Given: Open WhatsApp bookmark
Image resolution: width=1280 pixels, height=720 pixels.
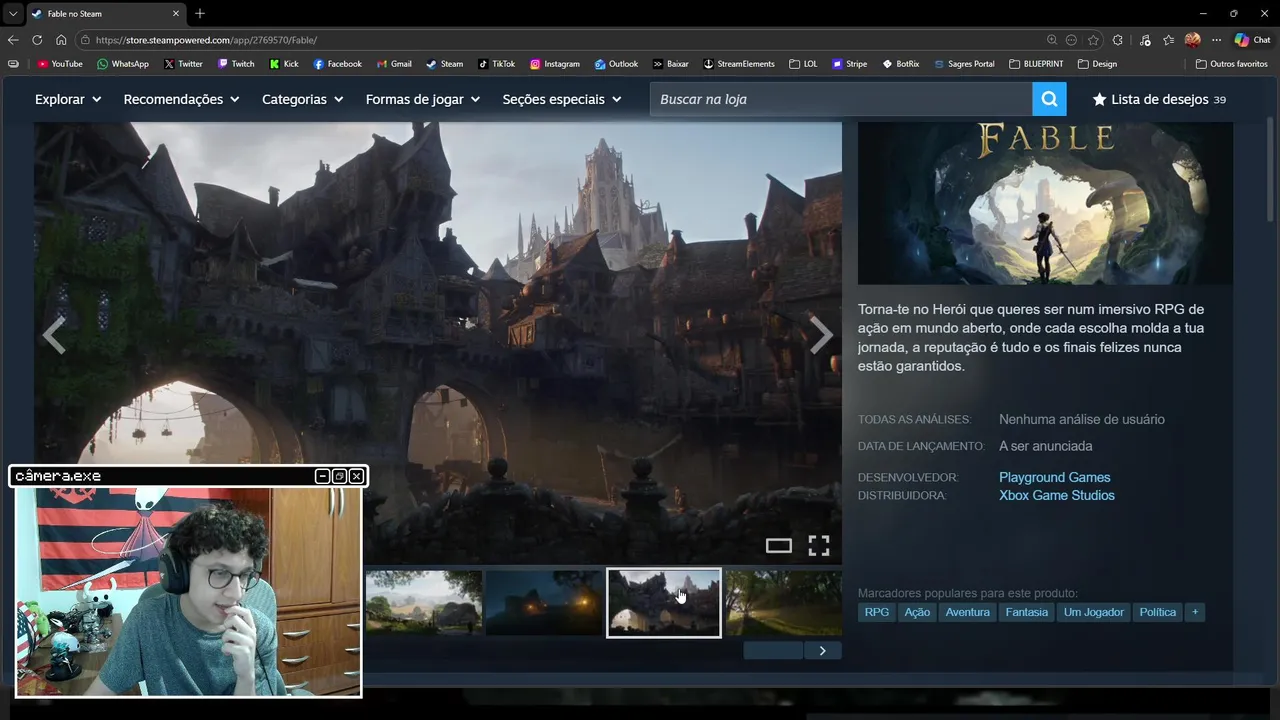Looking at the screenshot, I should pos(123,64).
